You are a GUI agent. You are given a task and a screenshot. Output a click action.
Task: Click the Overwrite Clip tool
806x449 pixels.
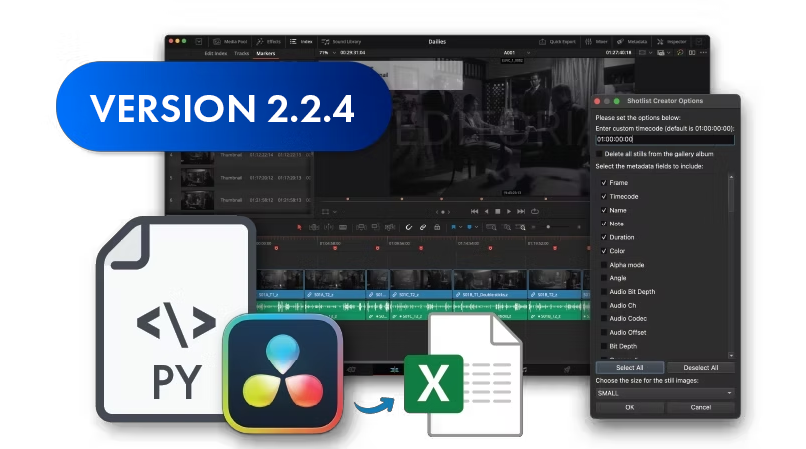coord(375,227)
